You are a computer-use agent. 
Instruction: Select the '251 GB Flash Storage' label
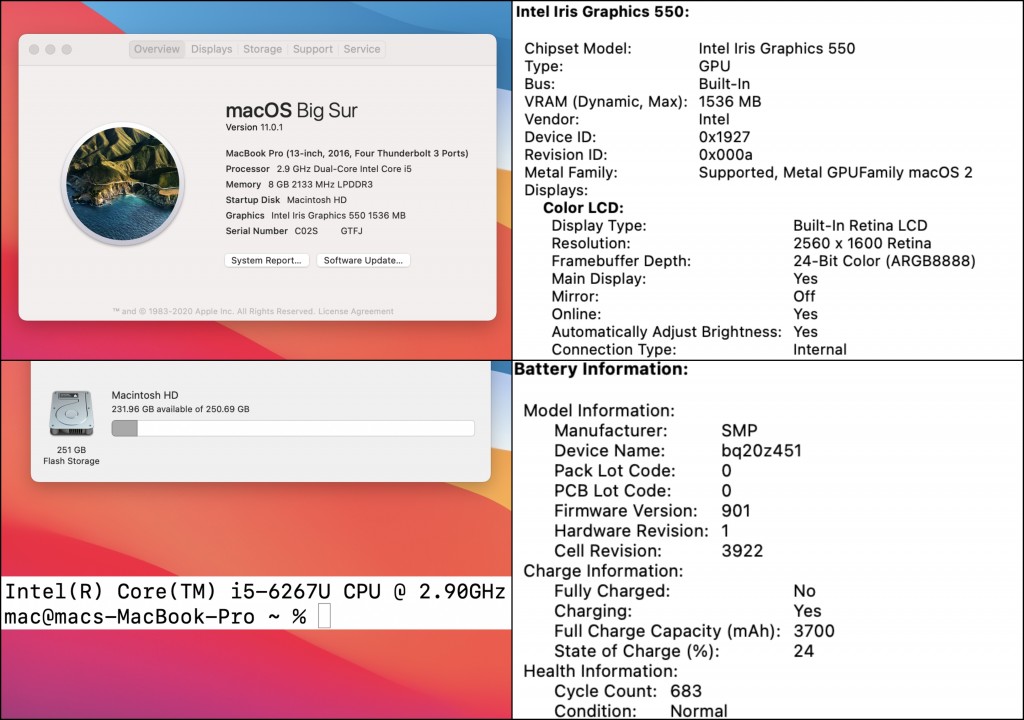click(x=71, y=455)
